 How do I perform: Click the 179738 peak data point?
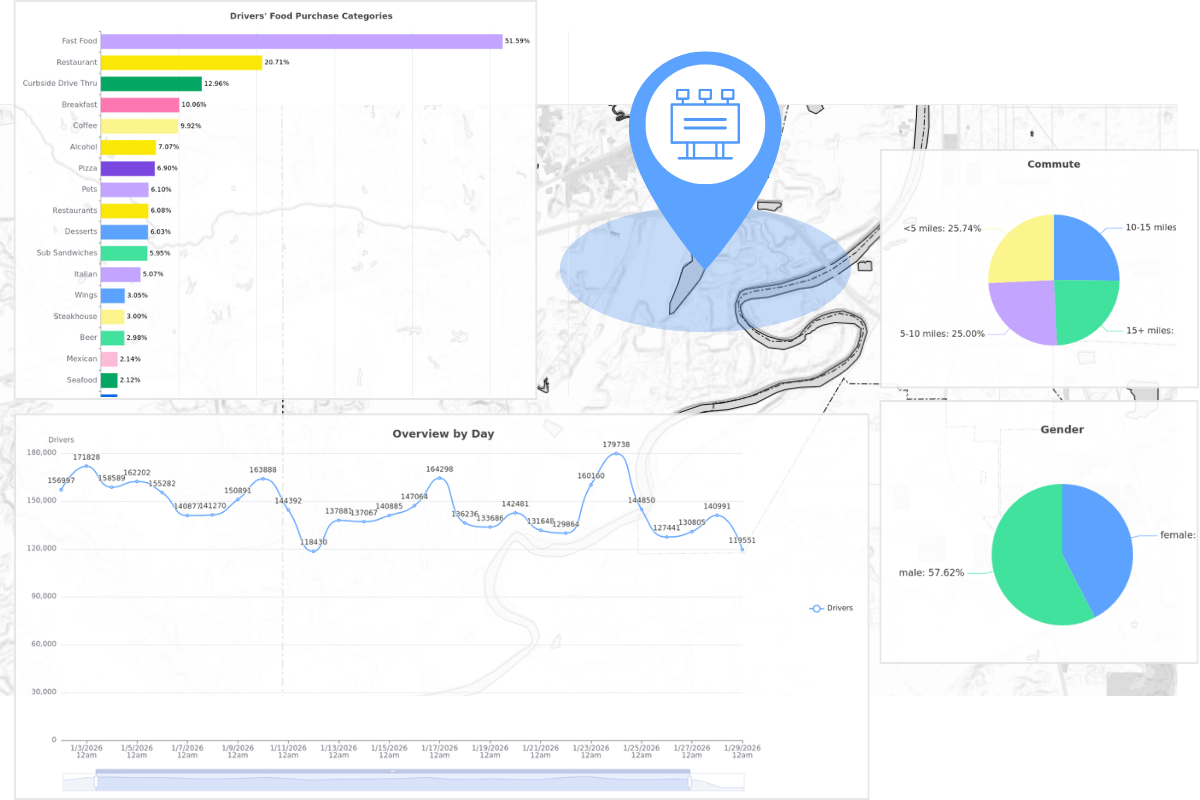tap(616, 454)
